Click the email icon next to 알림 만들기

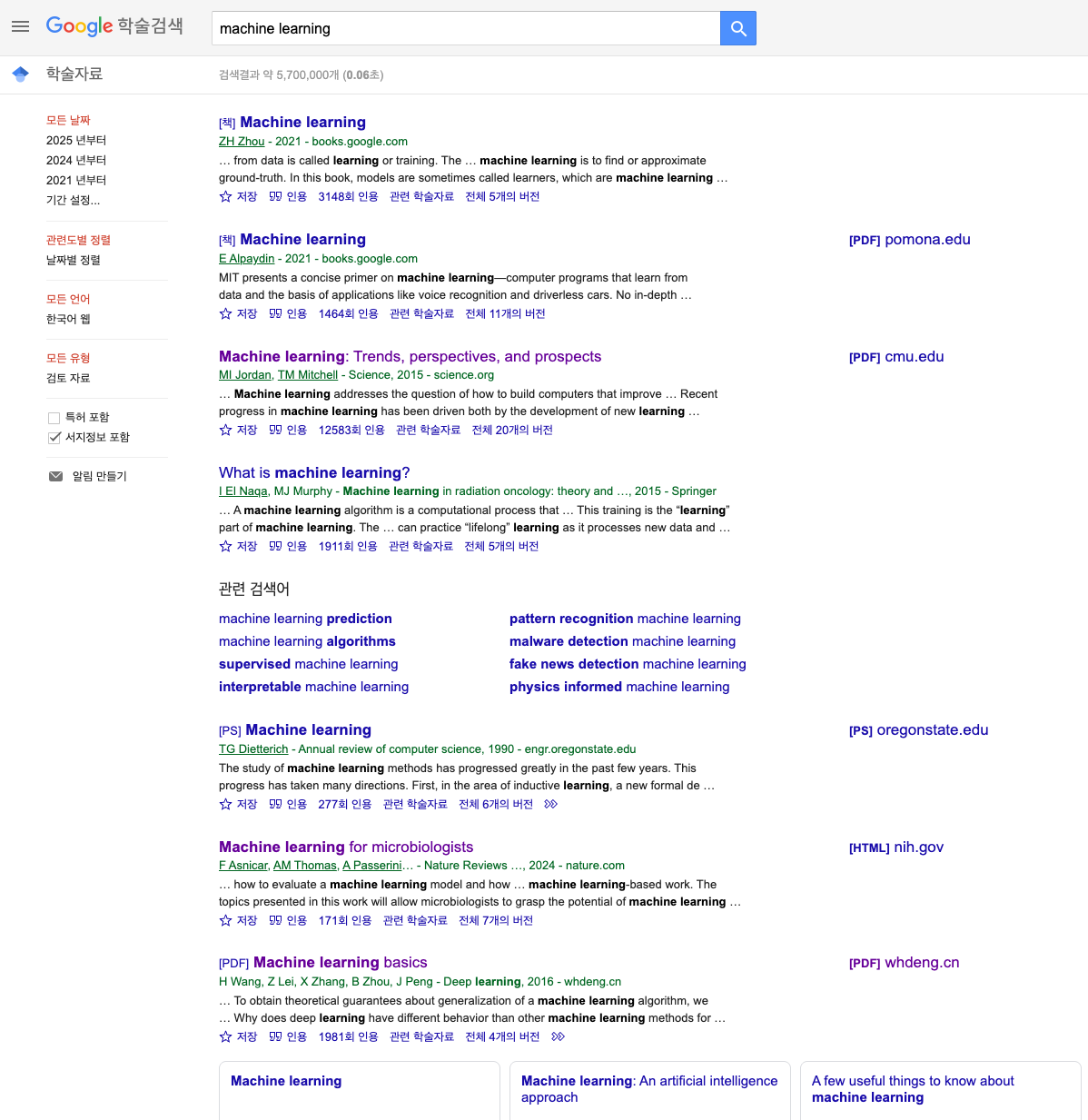[x=55, y=476]
